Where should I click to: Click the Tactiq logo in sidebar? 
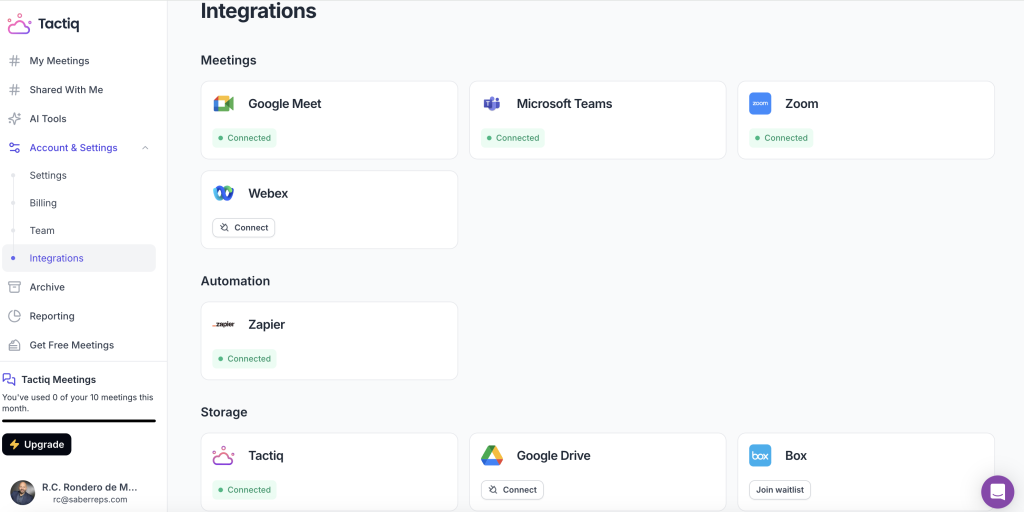[x=43, y=24]
